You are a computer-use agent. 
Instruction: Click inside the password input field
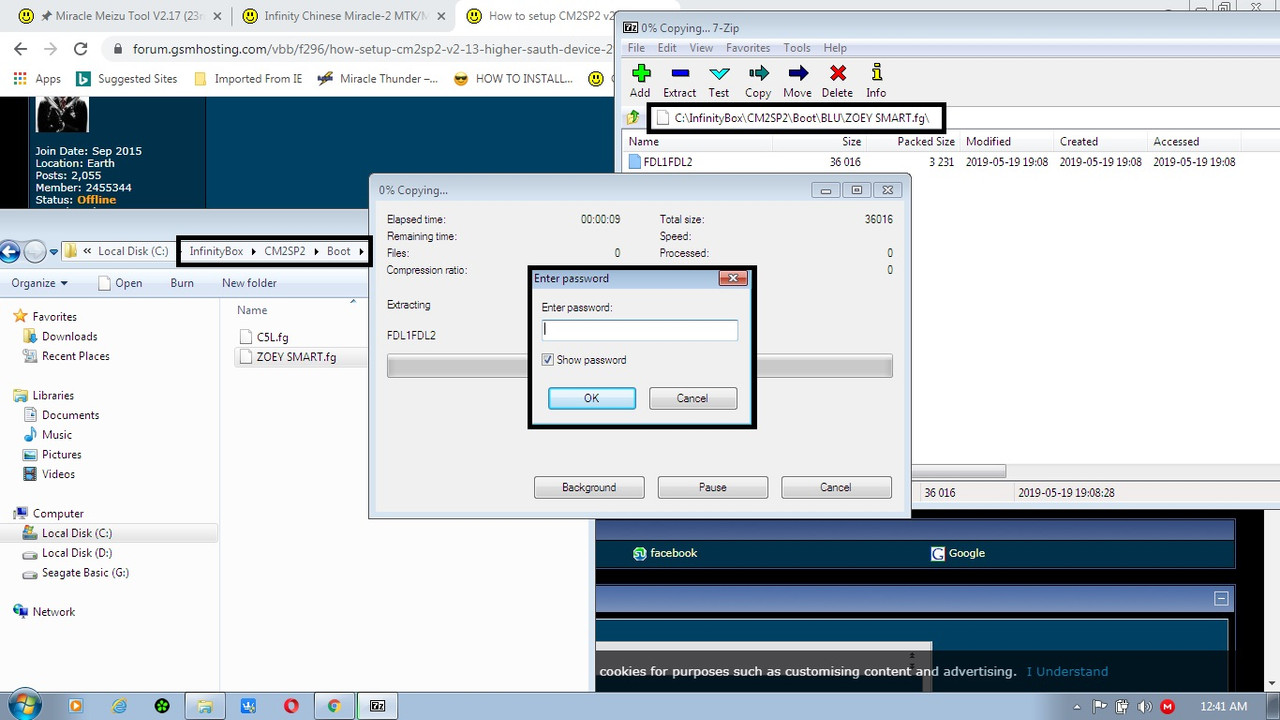point(640,330)
